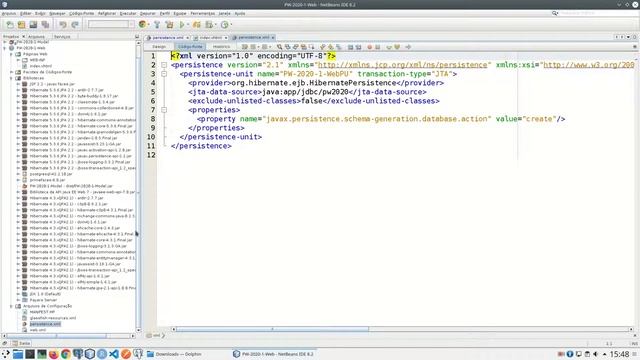Switch to the index.xhtml editor tab
Screen dimensions: 640x360
[211, 38]
